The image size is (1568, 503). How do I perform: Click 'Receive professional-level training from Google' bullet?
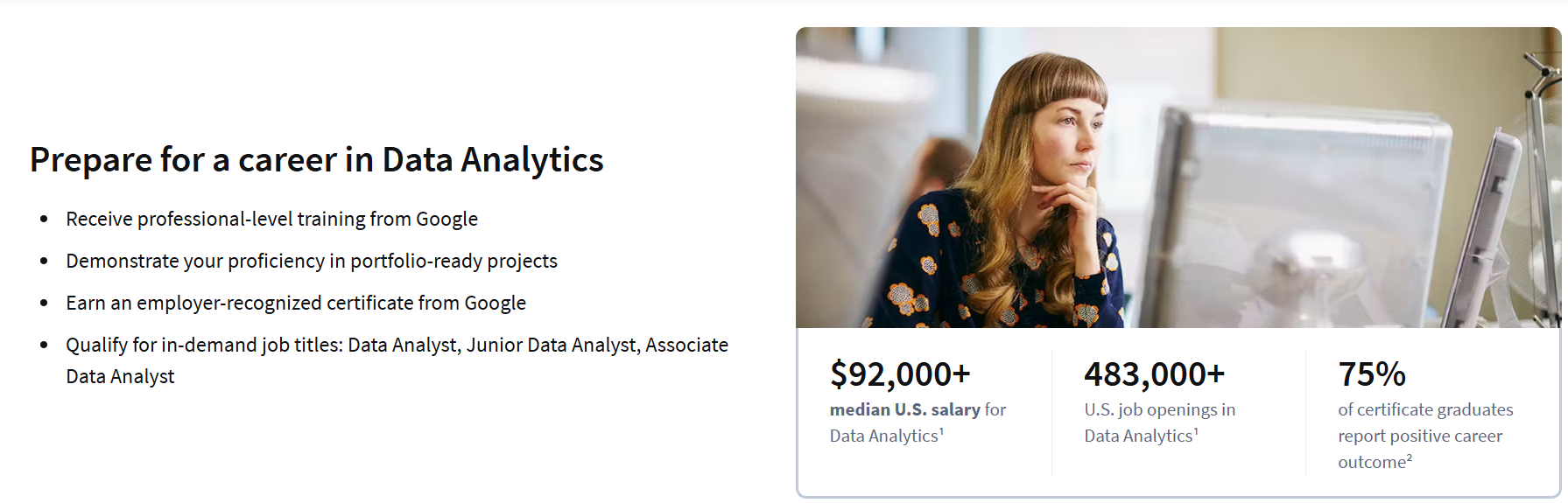271,219
